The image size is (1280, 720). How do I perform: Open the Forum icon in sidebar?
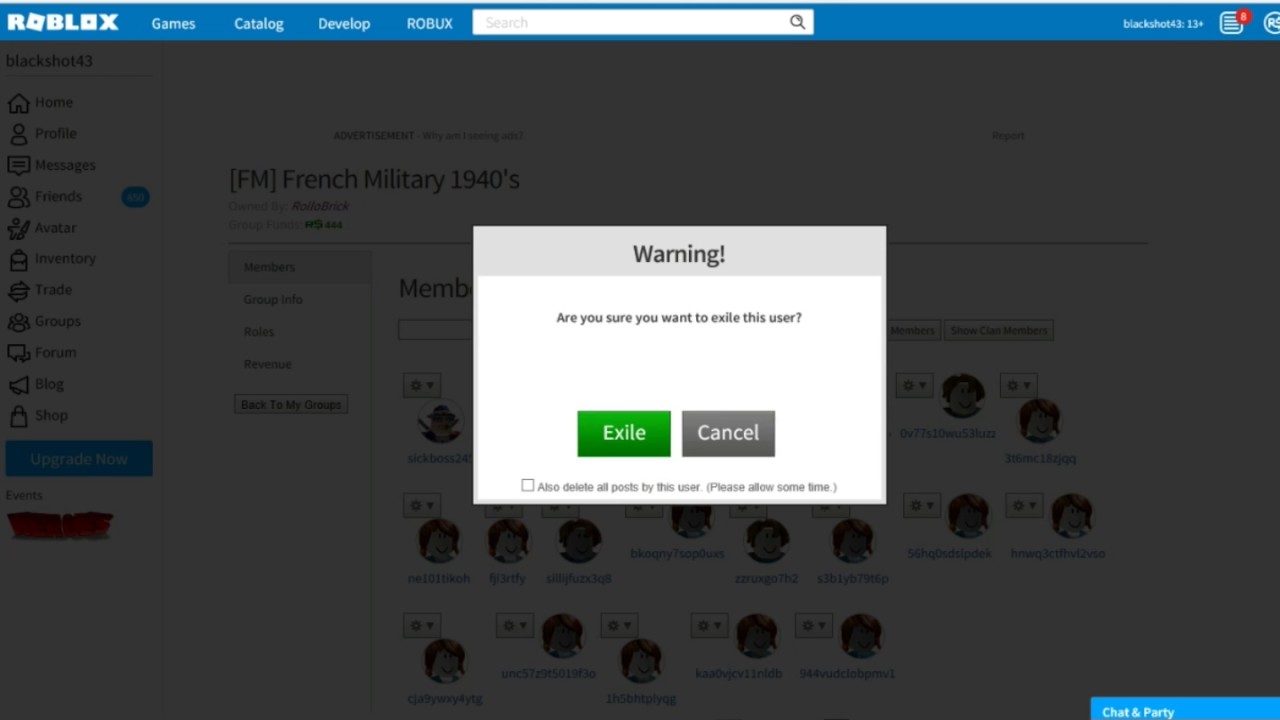point(18,353)
